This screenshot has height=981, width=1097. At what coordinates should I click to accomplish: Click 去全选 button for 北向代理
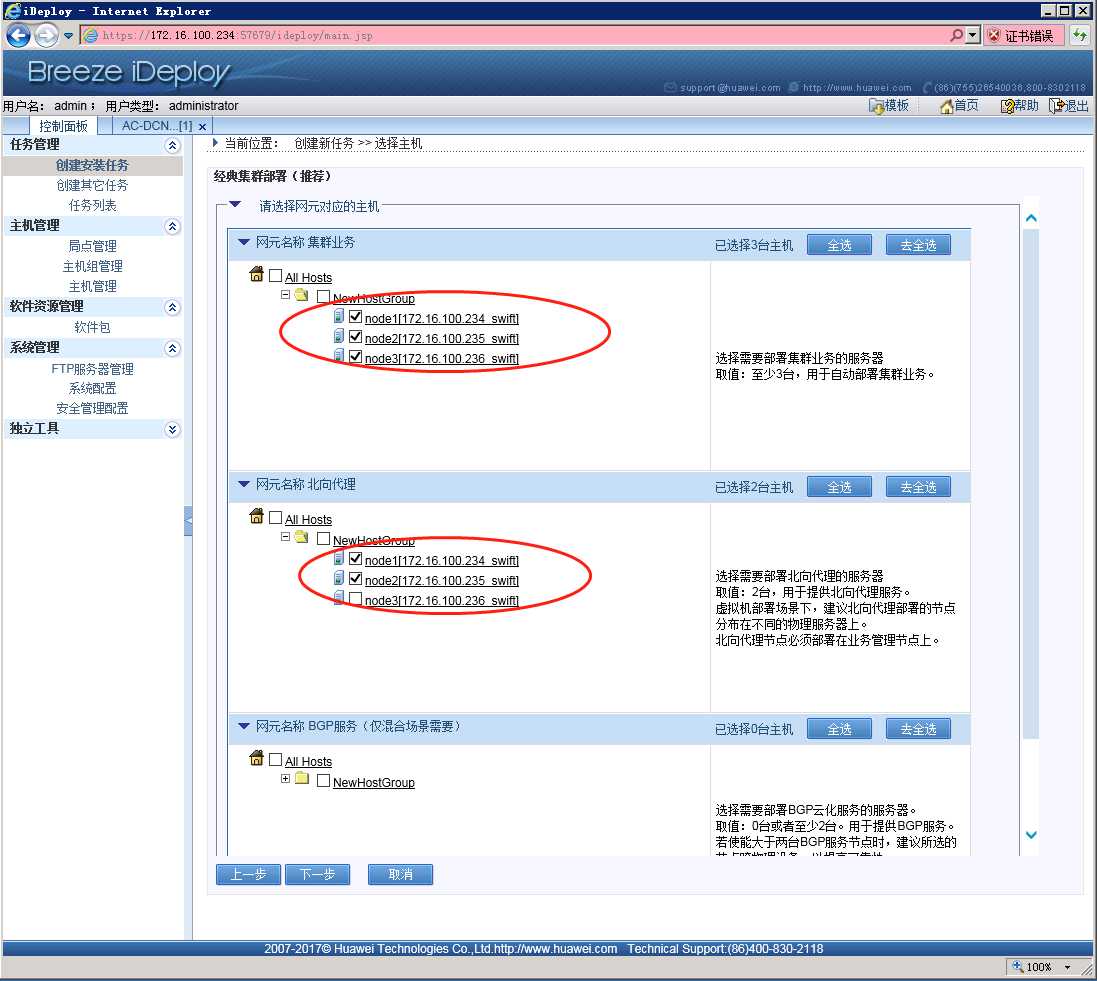click(x=918, y=488)
